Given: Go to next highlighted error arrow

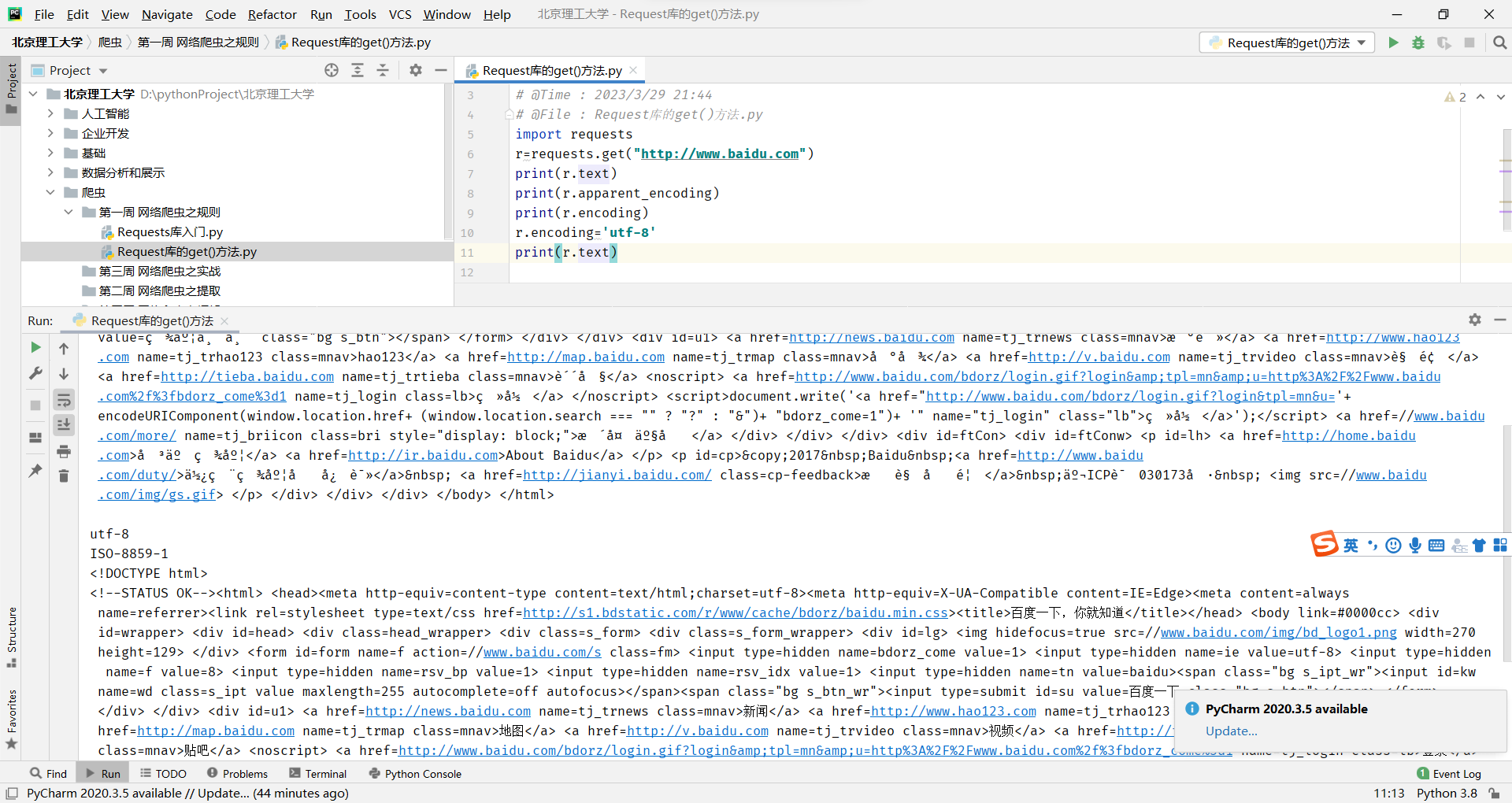Looking at the screenshot, I should click(x=1500, y=97).
